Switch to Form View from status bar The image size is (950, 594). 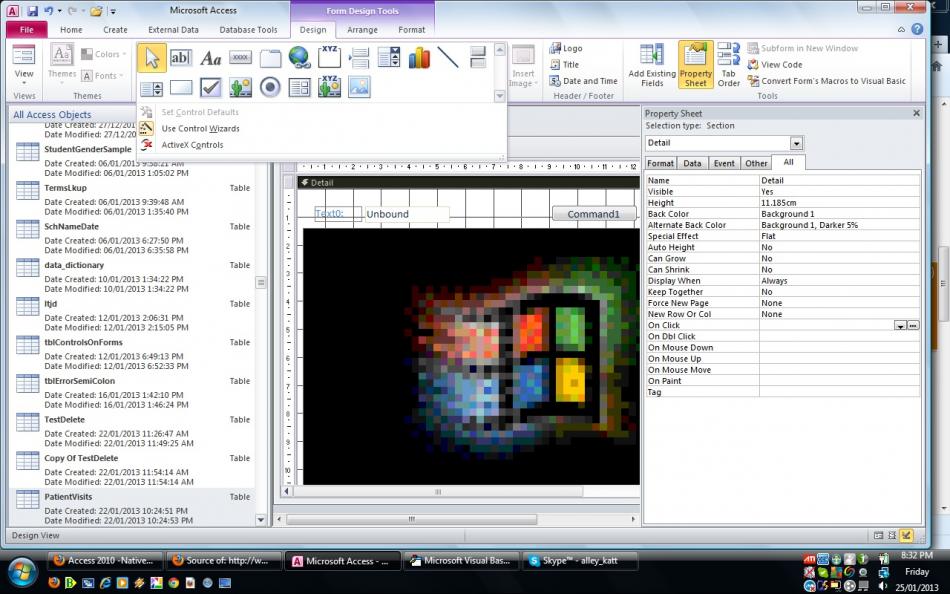pos(878,535)
